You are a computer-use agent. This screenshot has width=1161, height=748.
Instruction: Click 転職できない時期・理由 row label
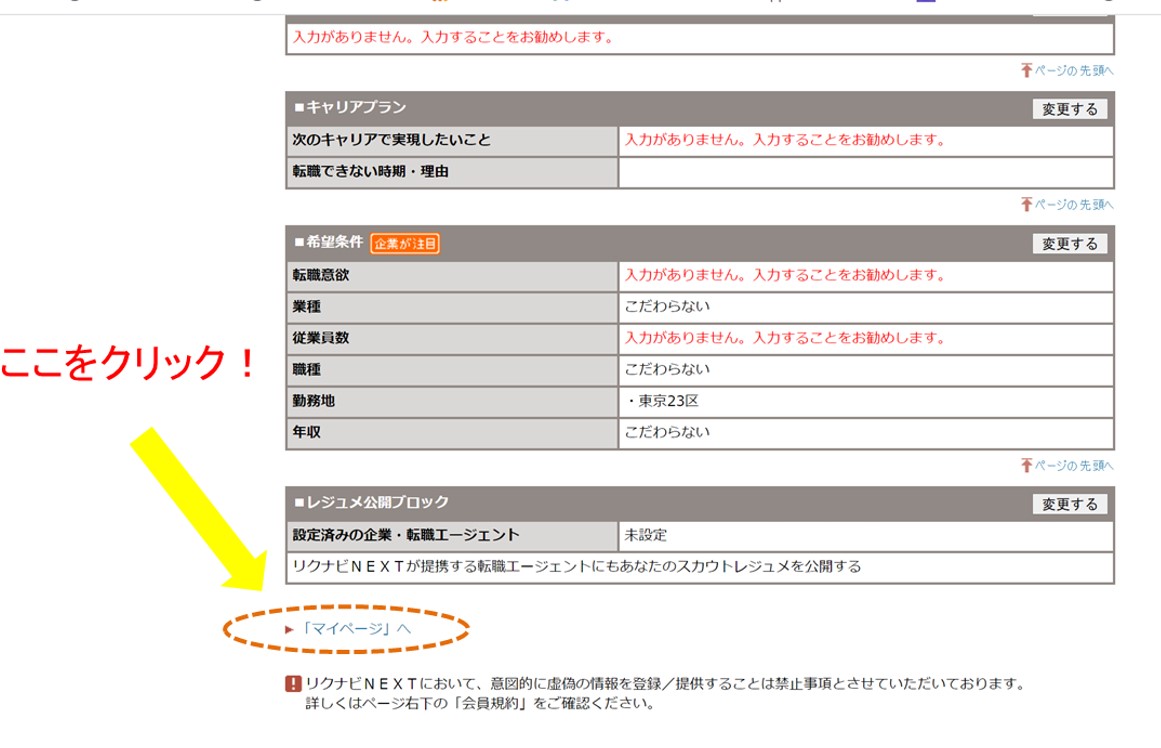pos(452,172)
